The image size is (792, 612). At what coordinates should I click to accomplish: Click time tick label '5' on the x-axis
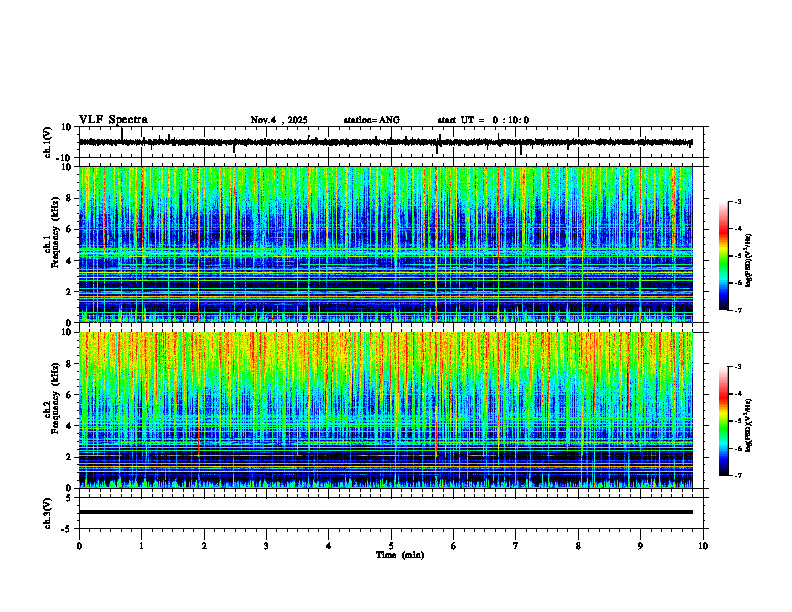click(391, 546)
